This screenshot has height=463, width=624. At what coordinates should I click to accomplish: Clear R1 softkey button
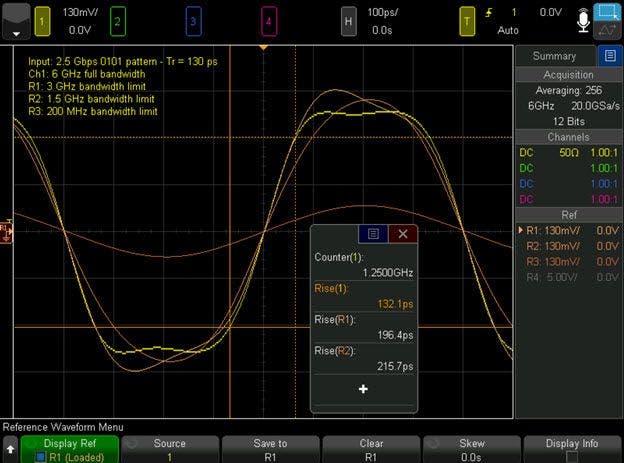371,449
